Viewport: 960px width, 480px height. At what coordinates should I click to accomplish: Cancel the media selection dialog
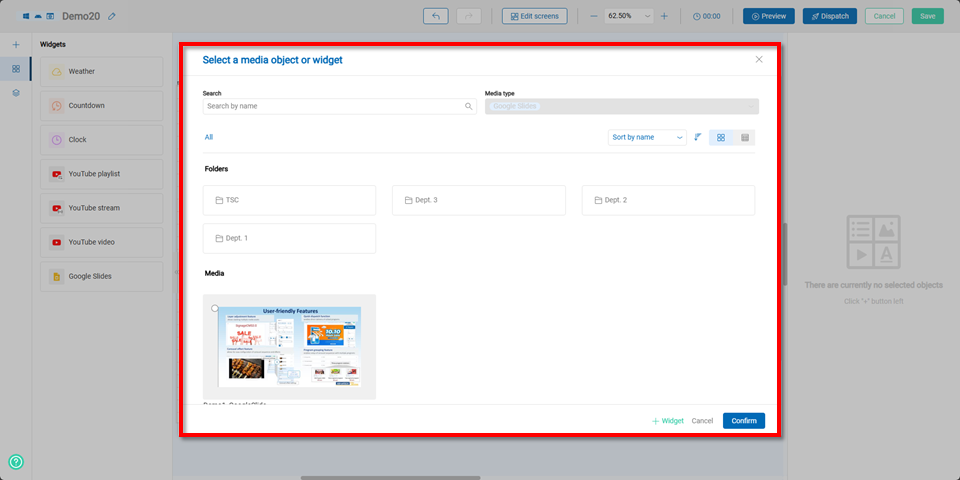(x=702, y=421)
